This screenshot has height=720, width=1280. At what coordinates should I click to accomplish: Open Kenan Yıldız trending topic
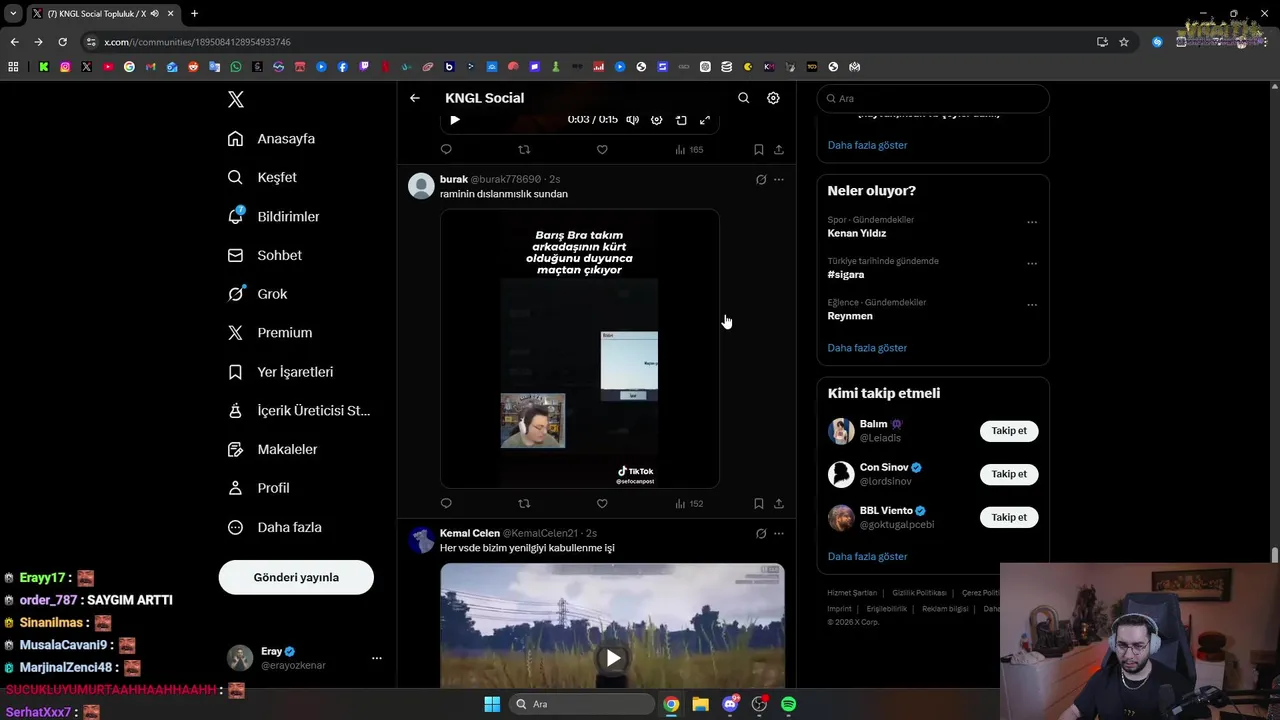857,233
